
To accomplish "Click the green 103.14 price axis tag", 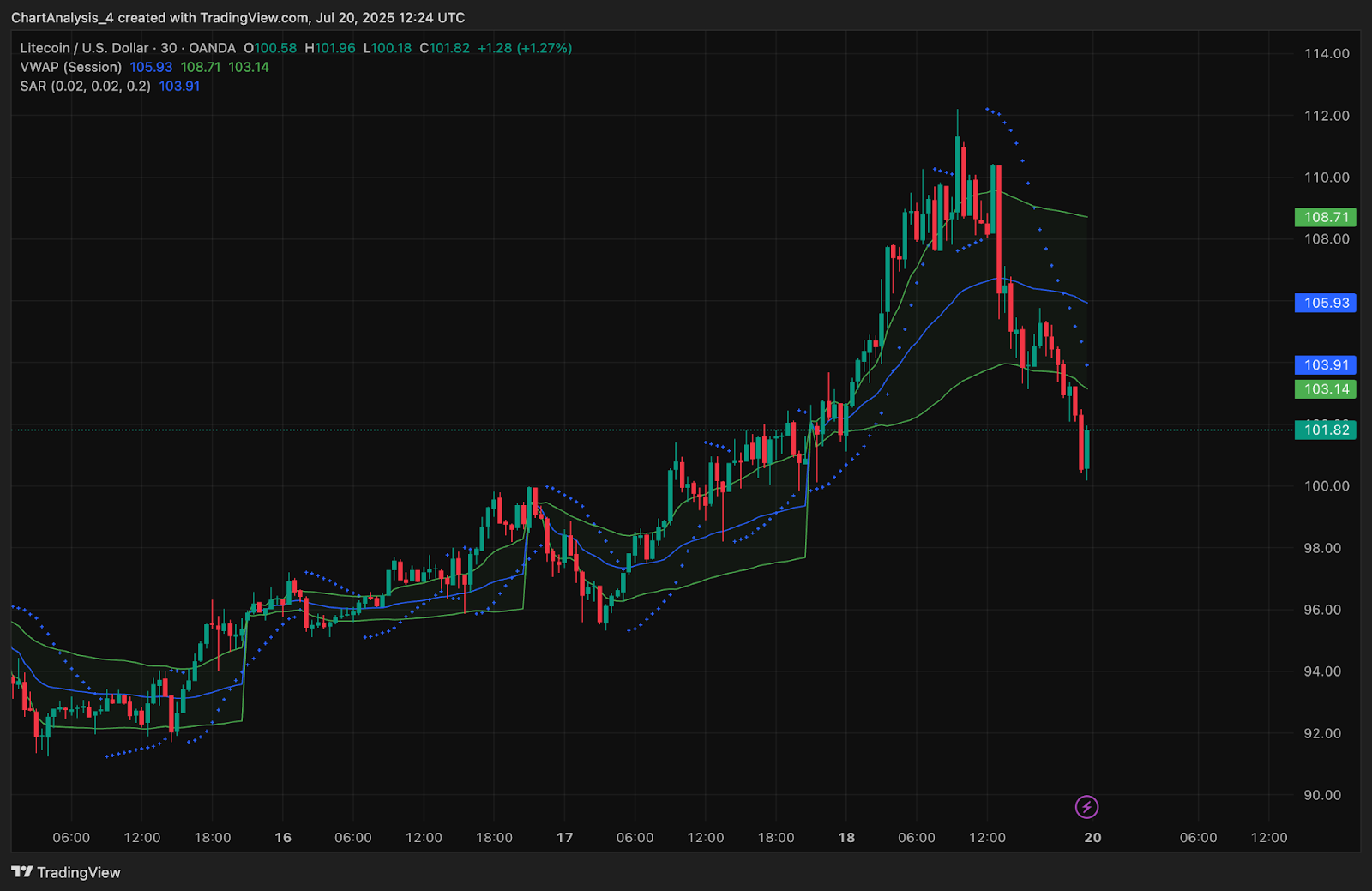I will (1325, 389).
